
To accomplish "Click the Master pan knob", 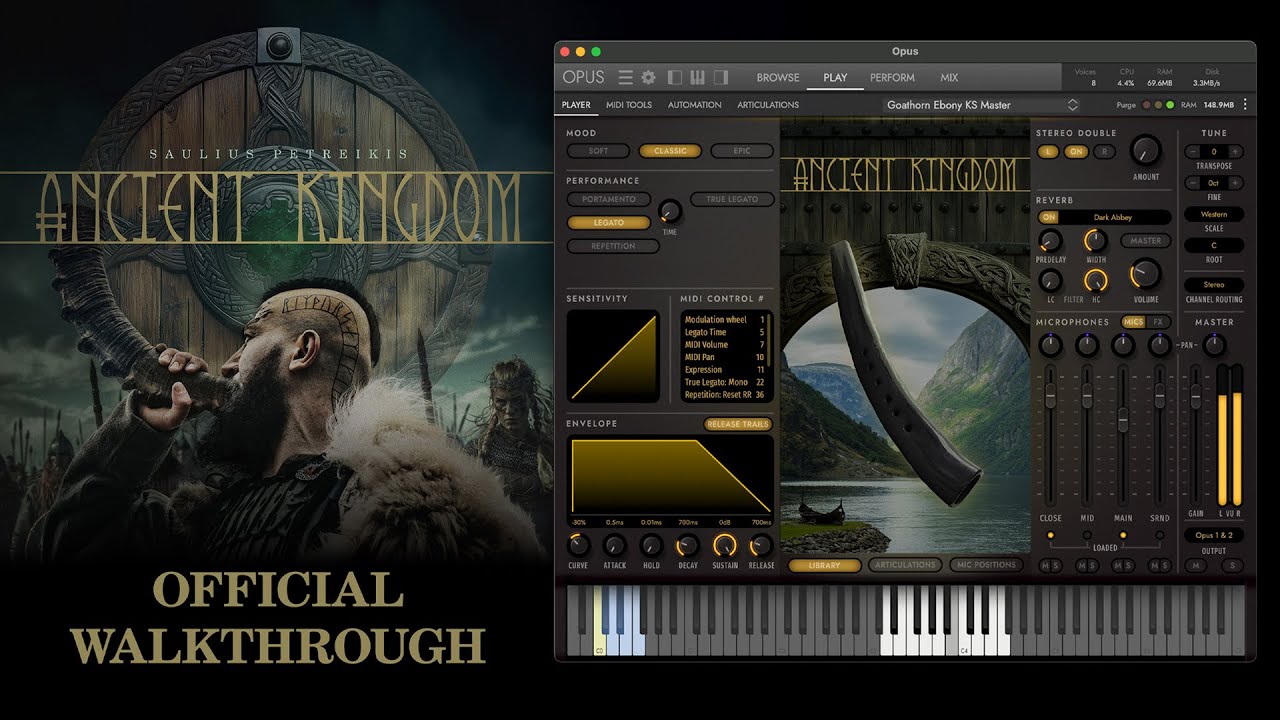I will point(1214,346).
